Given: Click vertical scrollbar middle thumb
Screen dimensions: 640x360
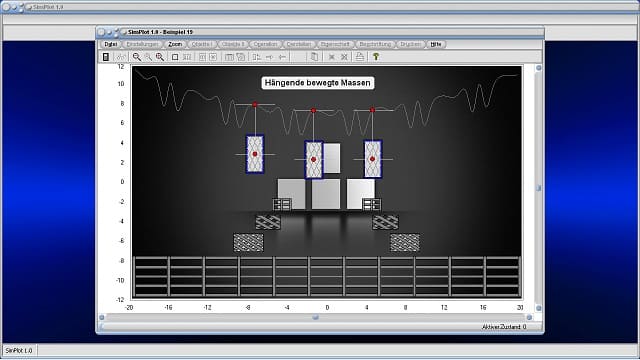Looking at the screenshot, I should pos(539,188).
